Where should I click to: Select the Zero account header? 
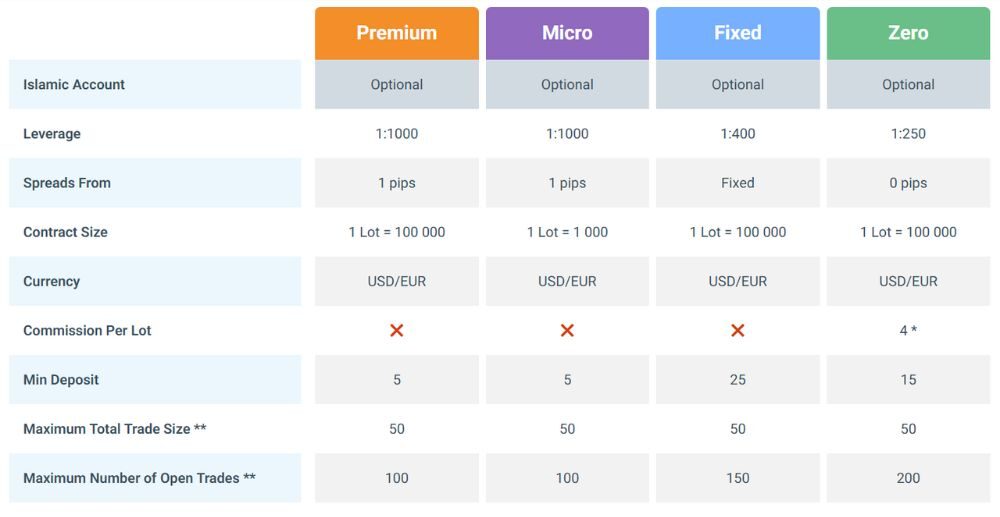(908, 33)
